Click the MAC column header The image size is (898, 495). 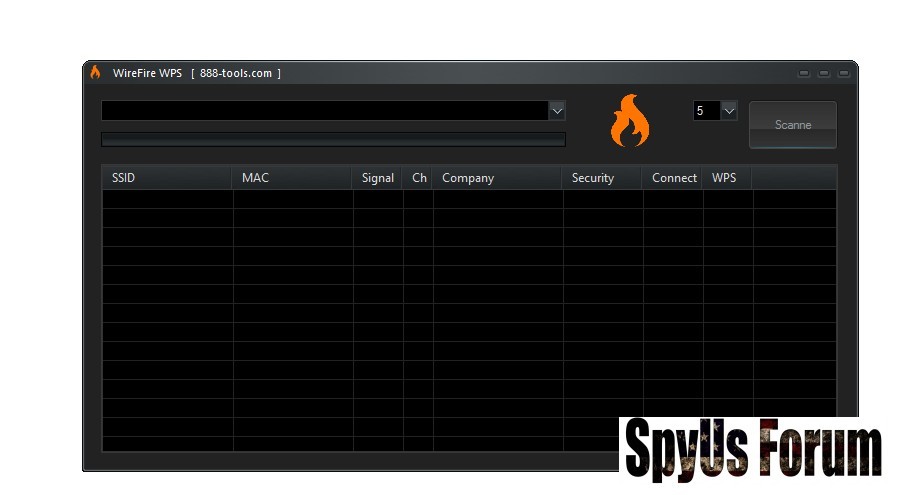tap(292, 178)
